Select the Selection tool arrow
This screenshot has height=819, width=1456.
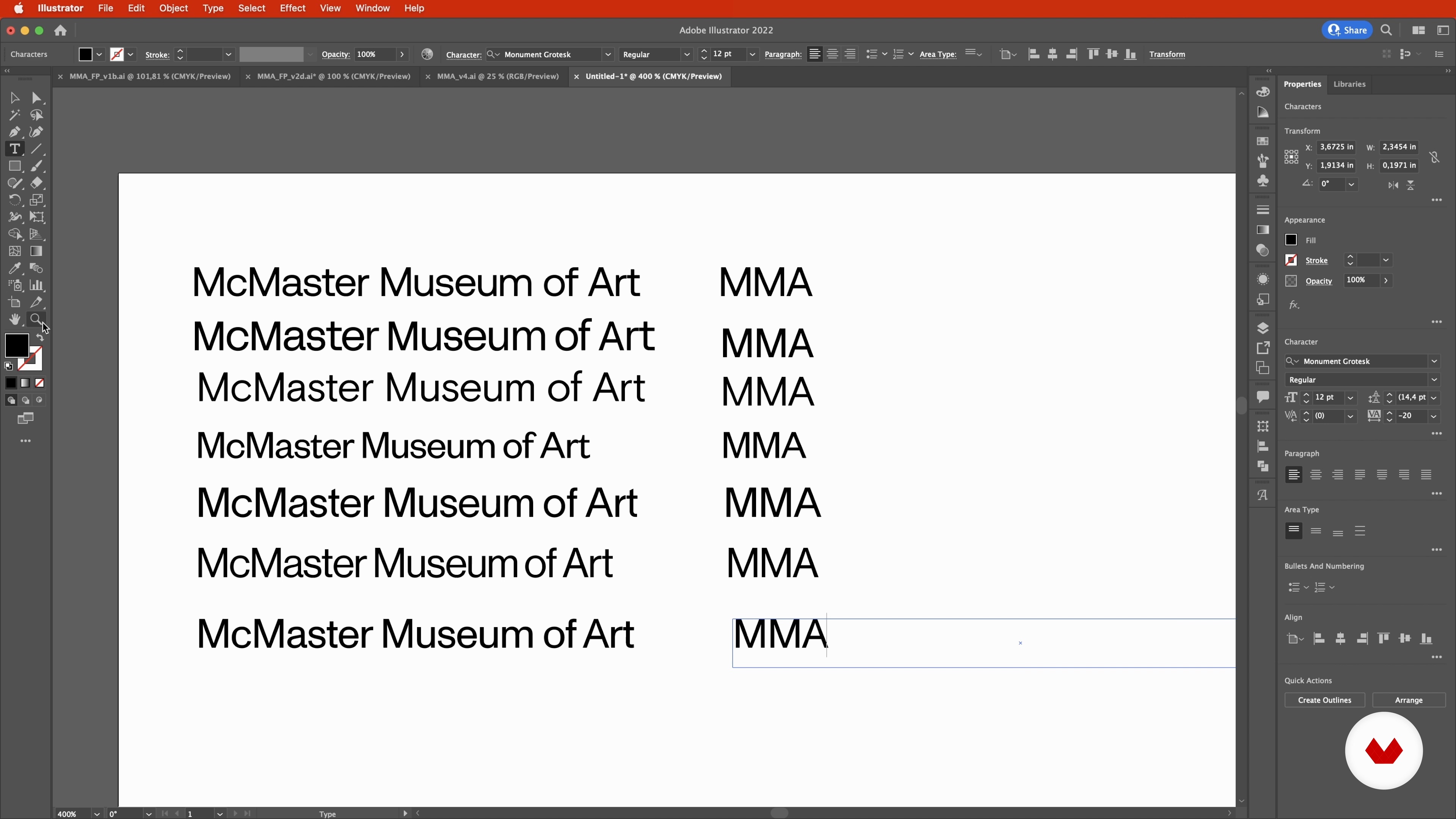tap(15, 98)
